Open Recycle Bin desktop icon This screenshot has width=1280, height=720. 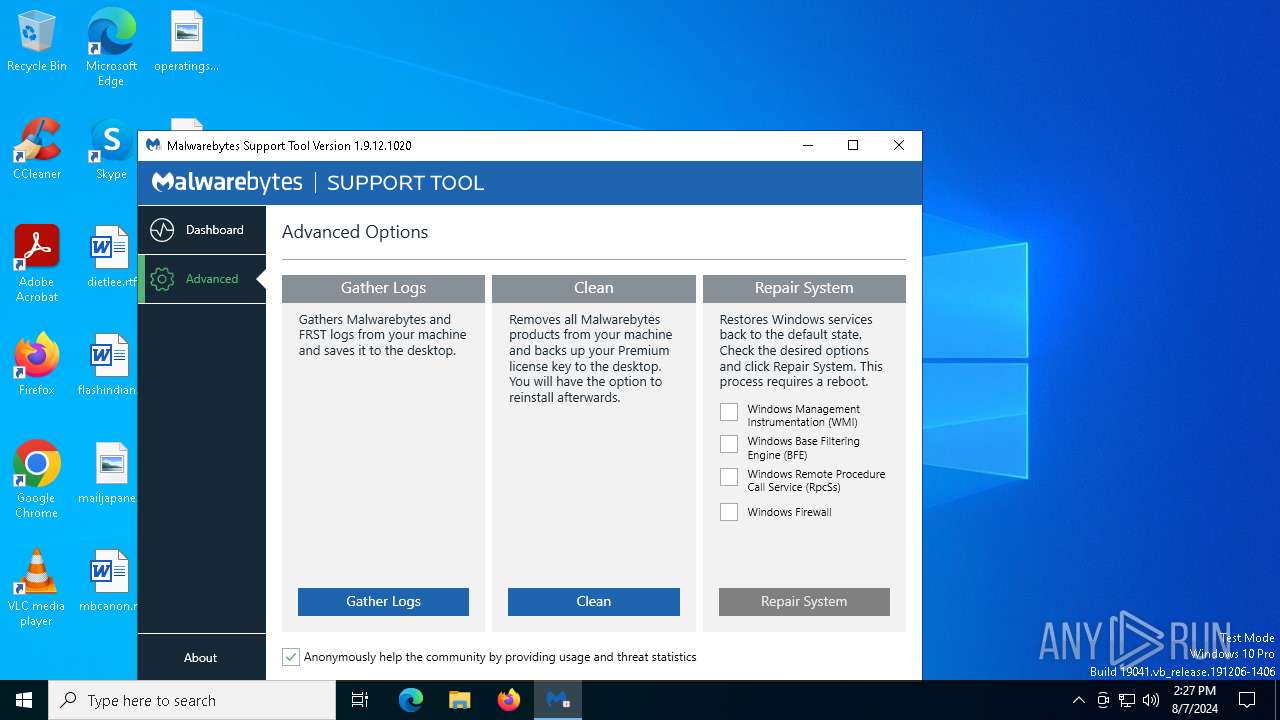click(x=37, y=42)
